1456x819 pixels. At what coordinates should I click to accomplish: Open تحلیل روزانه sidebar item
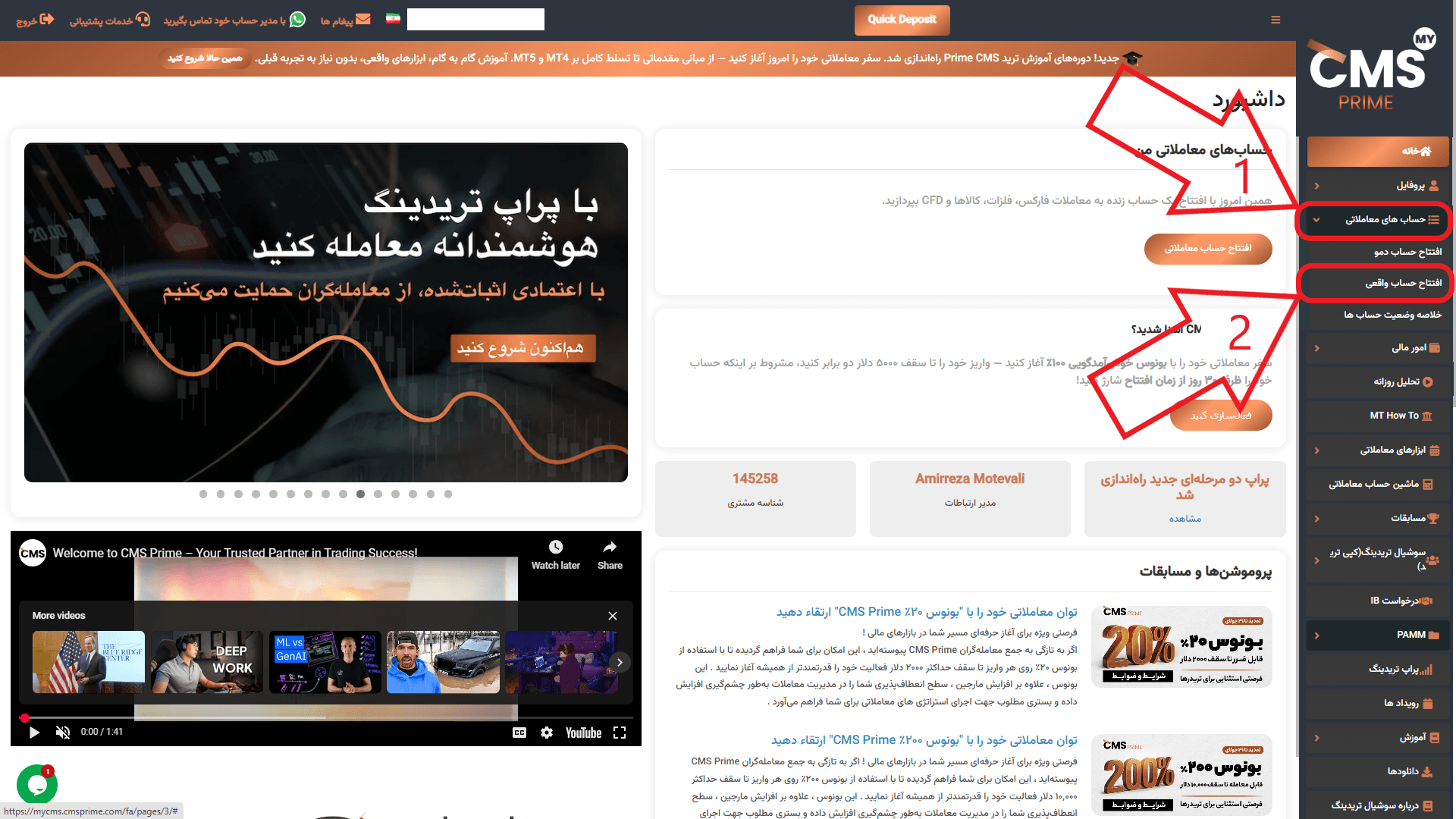[x=1378, y=382]
